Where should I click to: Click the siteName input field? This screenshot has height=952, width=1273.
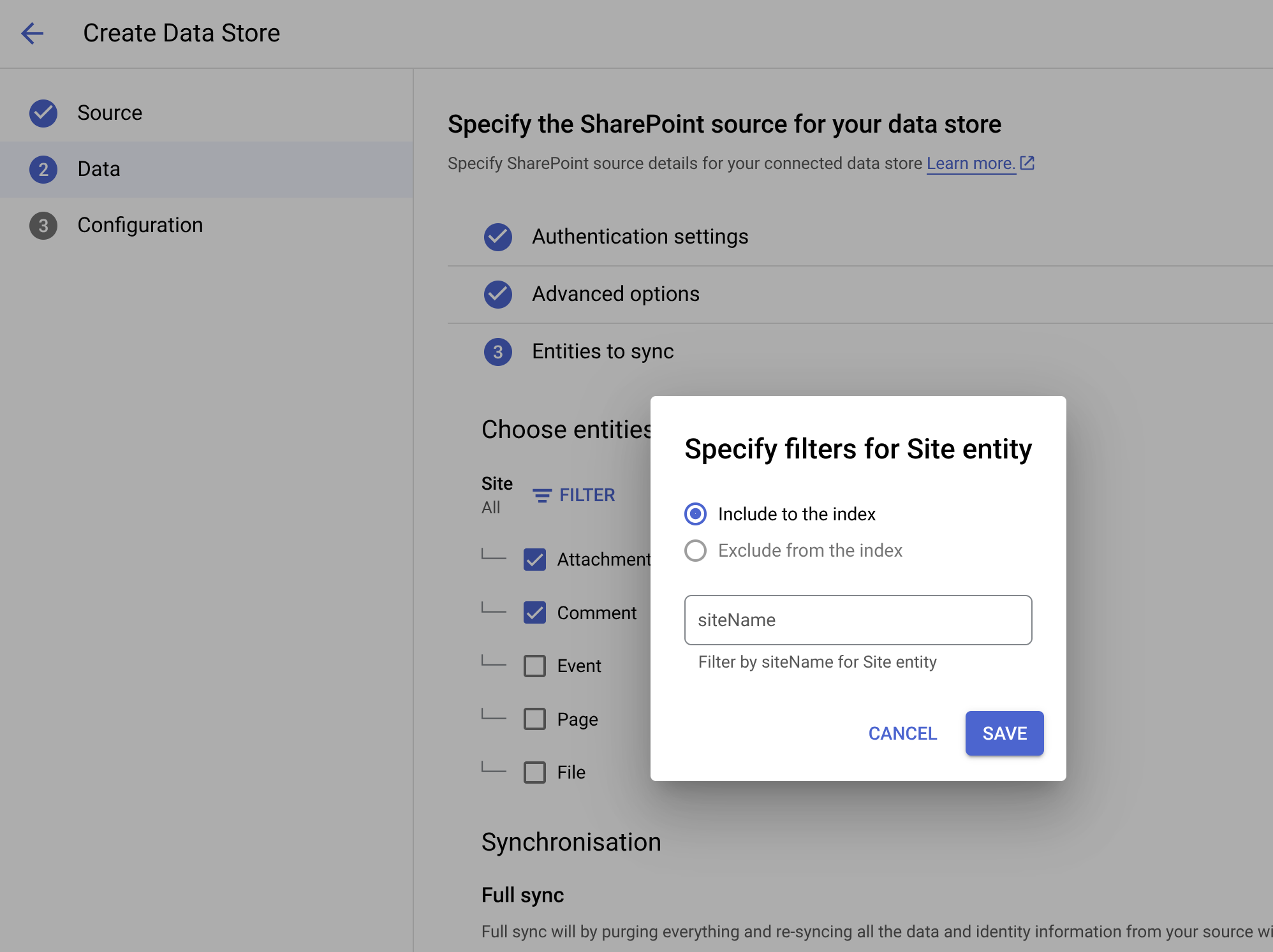coord(857,620)
